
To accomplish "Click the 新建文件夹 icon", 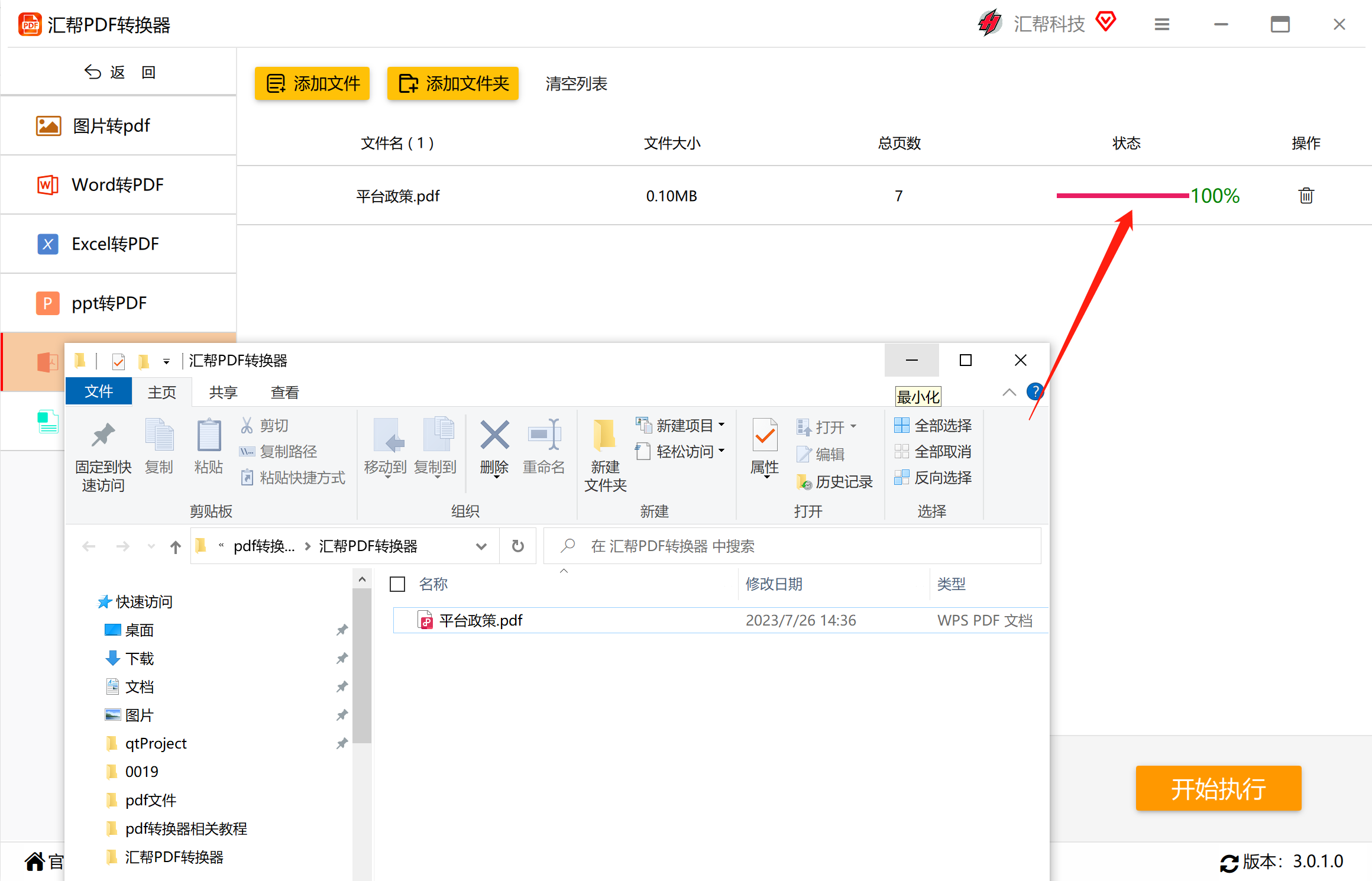I will (604, 436).
